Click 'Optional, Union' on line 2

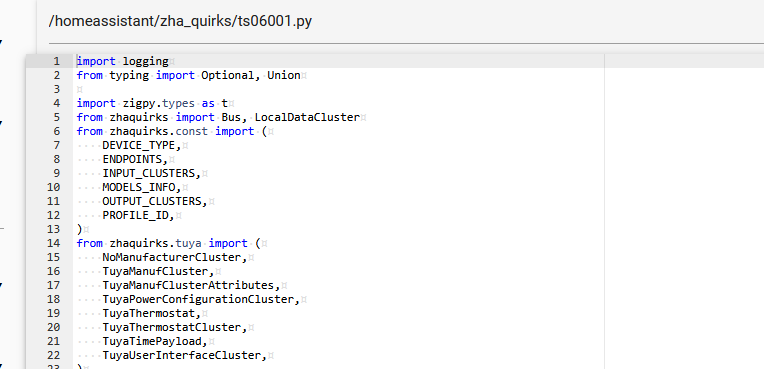[251, 76]
